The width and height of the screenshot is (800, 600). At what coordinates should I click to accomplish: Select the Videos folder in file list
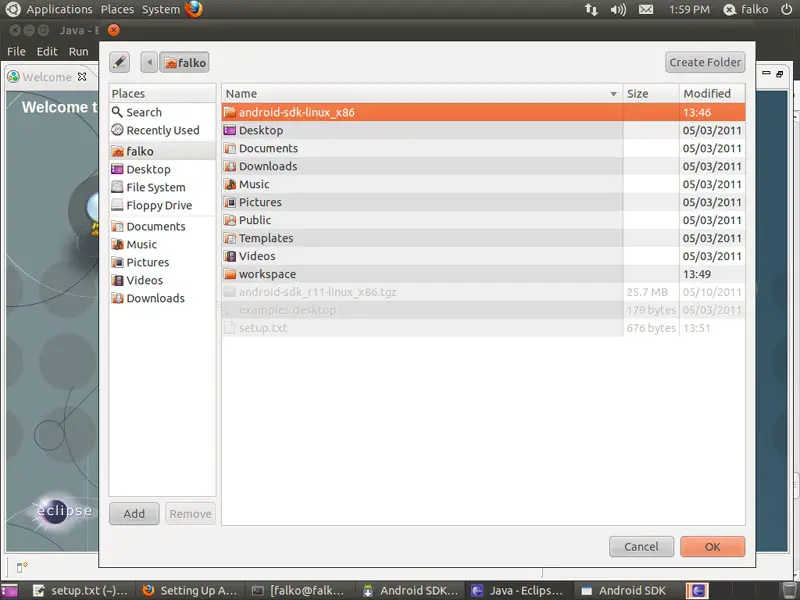483,256
